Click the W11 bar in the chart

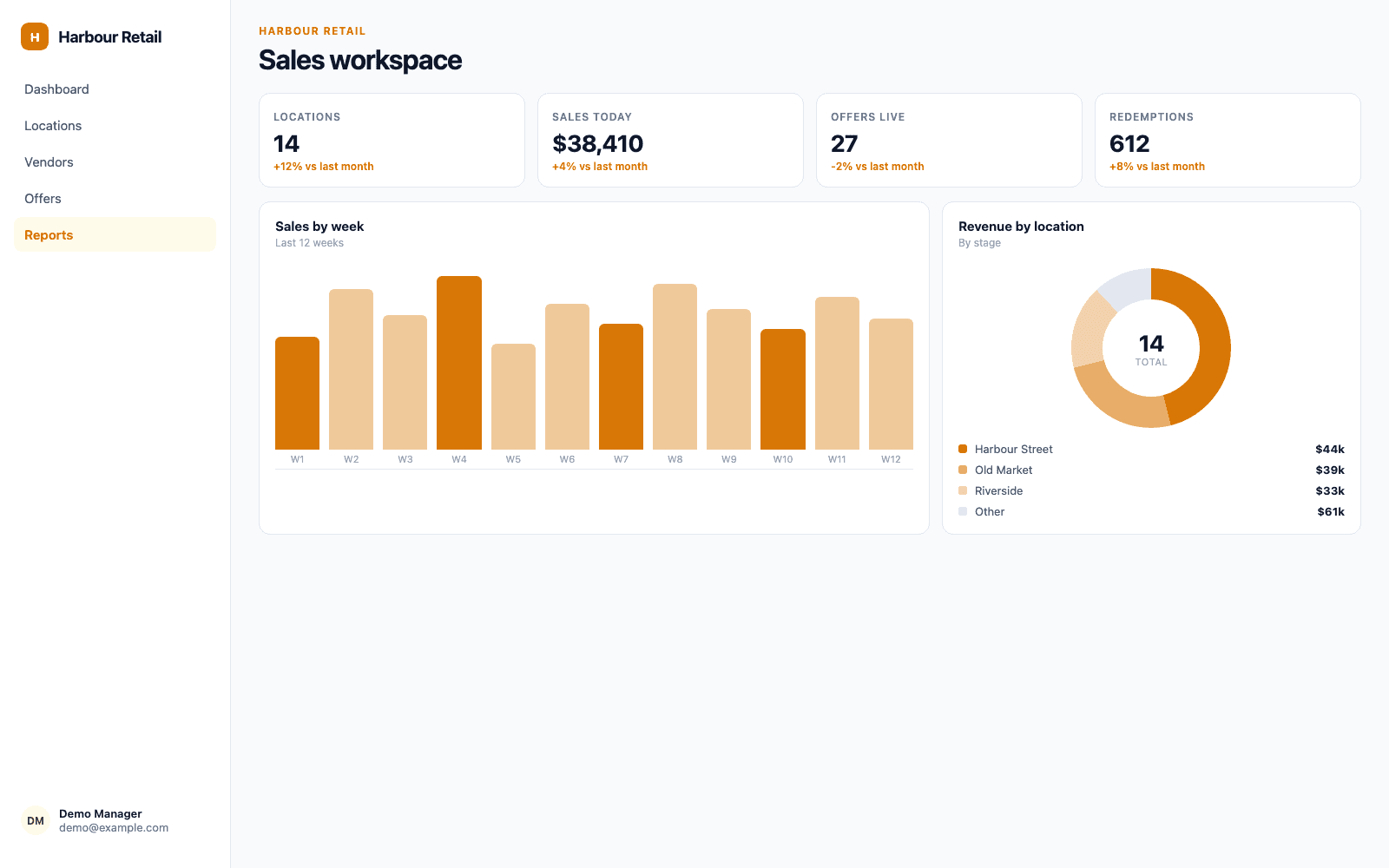[x=837, y=373]
